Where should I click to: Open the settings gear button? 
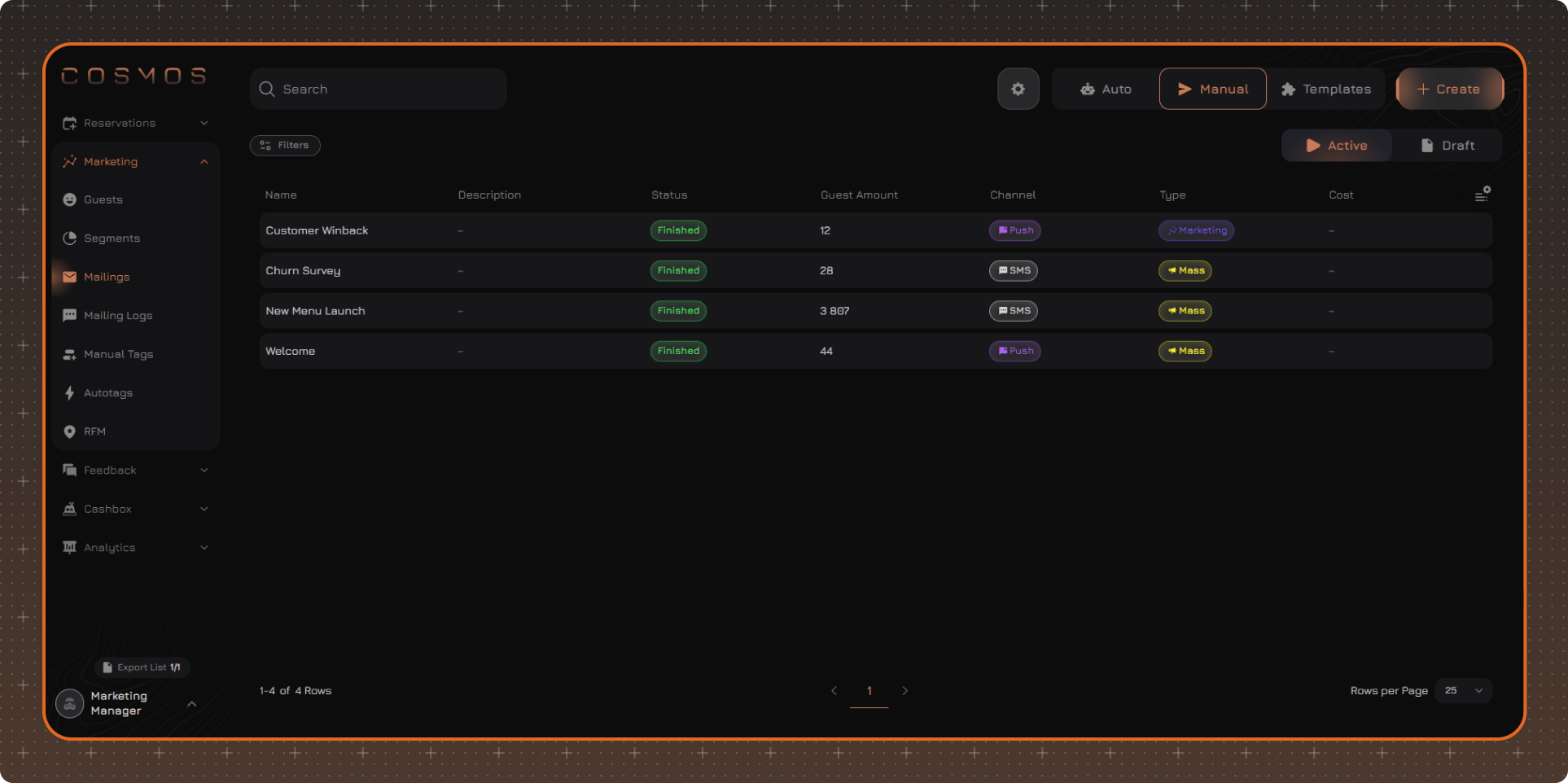(1018, 89)
